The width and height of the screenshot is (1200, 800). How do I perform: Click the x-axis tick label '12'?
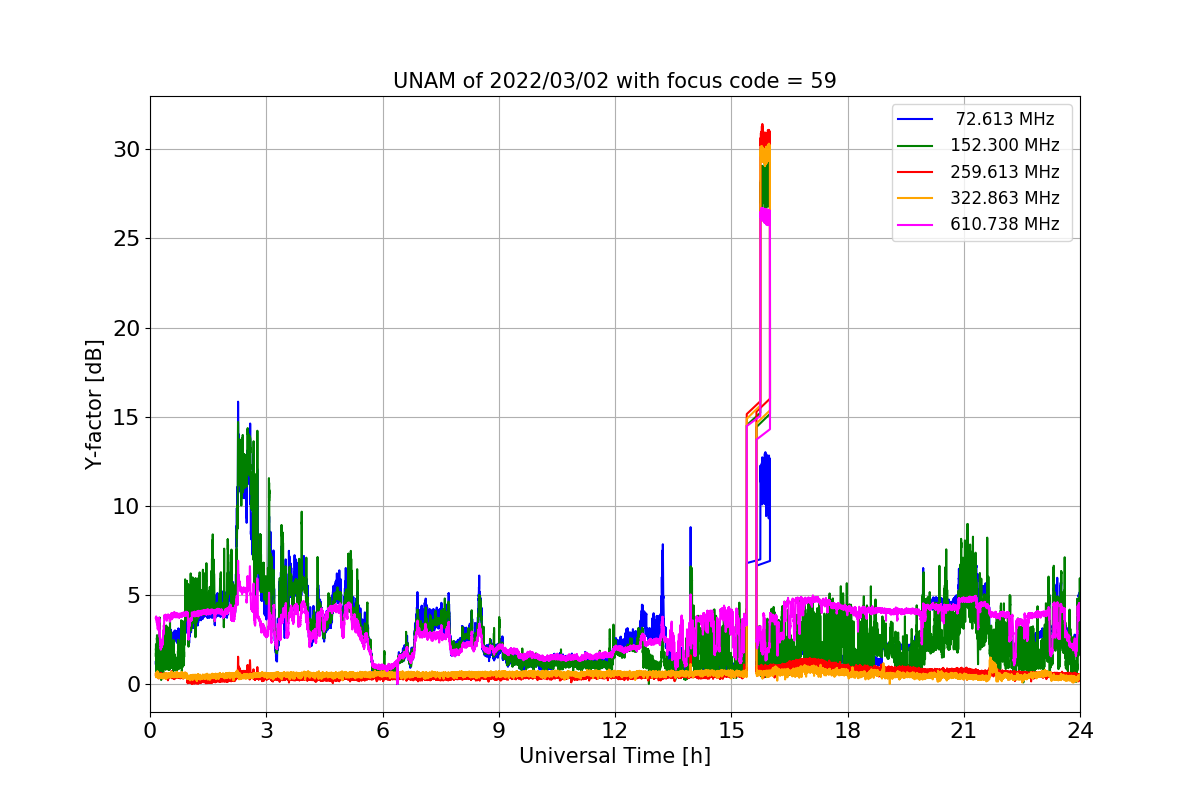(x=615, y=730)
